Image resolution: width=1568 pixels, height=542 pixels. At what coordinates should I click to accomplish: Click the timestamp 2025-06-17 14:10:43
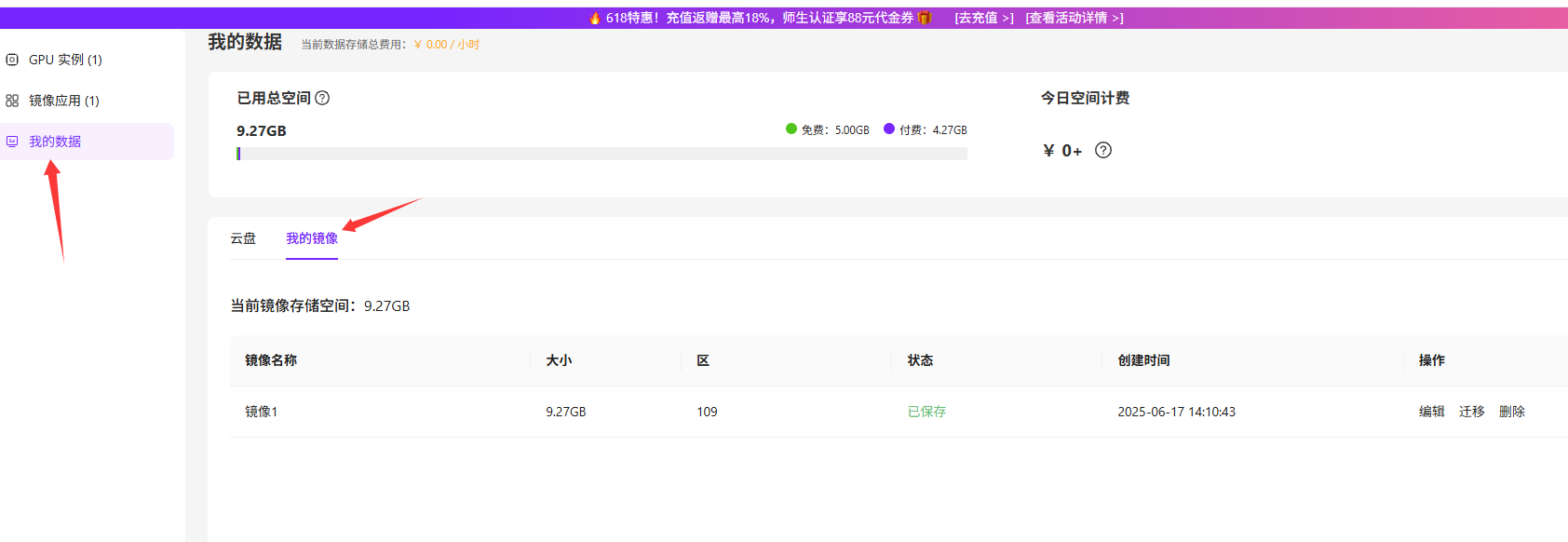(x=1177, y=412)
